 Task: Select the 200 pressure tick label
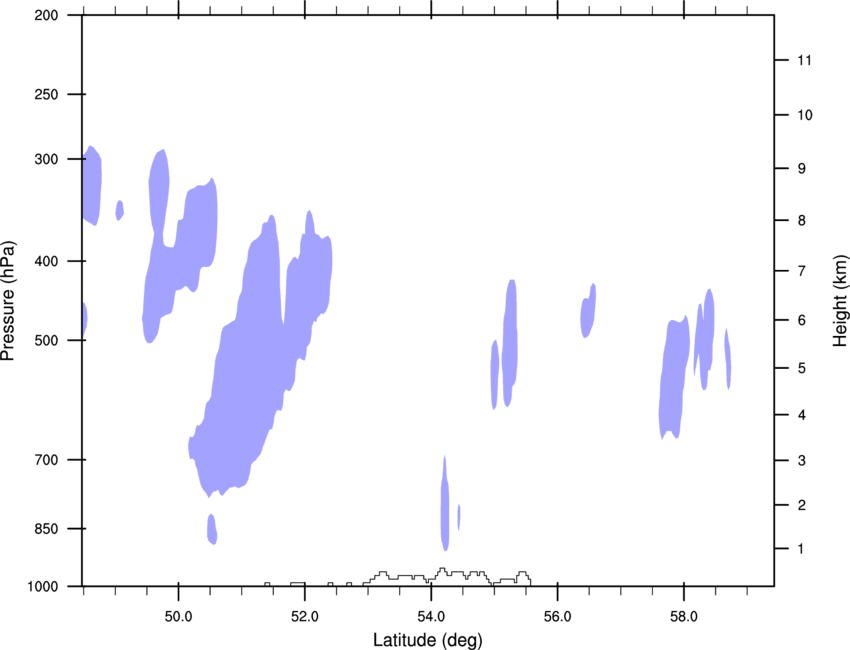click(x=46, y=15)
